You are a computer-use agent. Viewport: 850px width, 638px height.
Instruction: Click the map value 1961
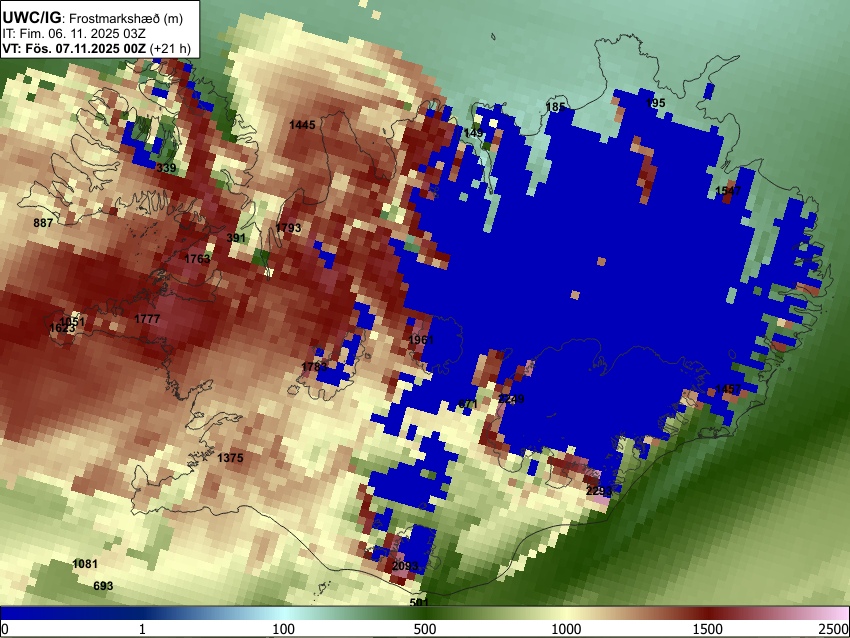421,340
